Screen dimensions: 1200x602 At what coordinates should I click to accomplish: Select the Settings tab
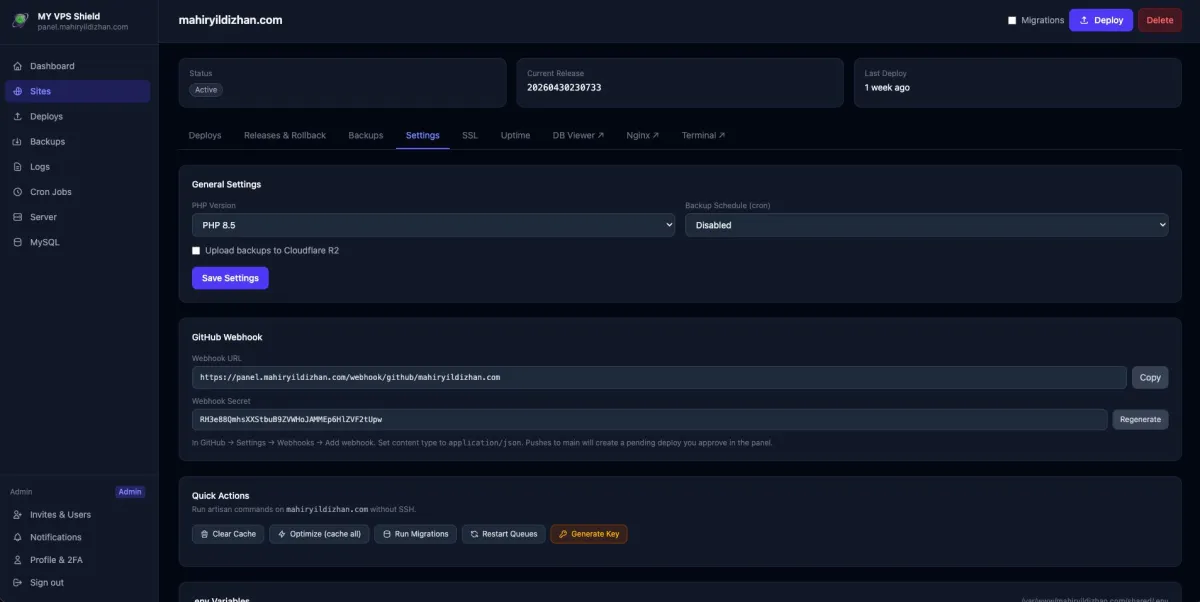point(422,135)
